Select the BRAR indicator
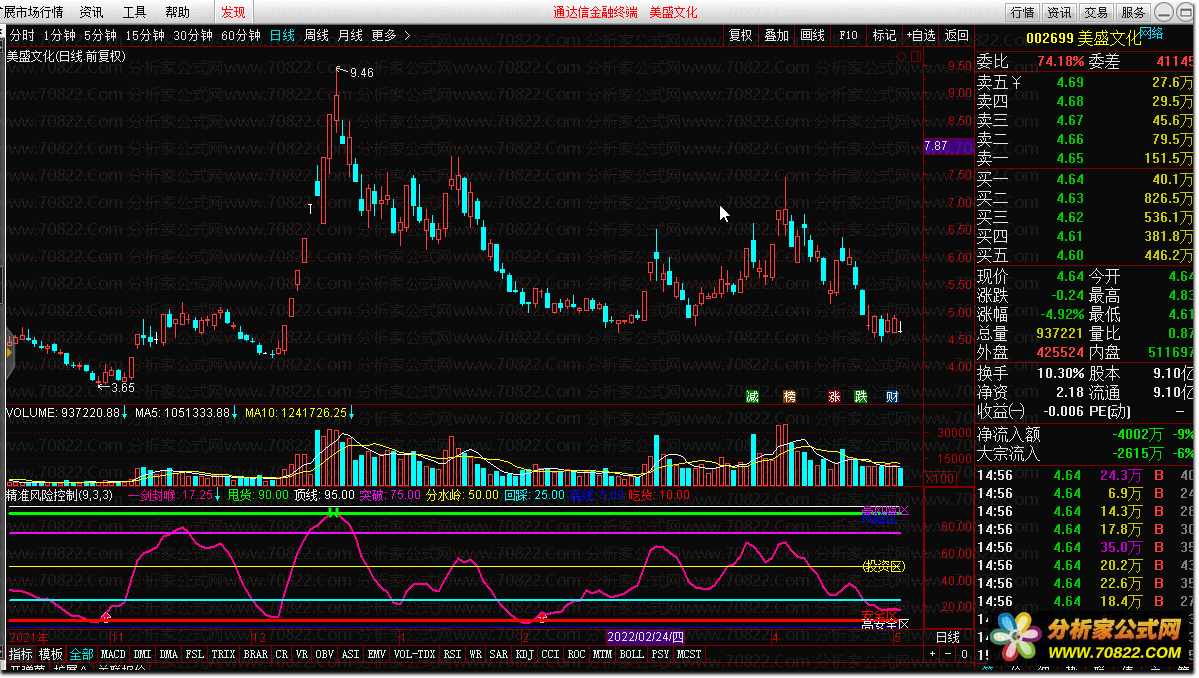Screen dimensions: 1199x678 255,654
